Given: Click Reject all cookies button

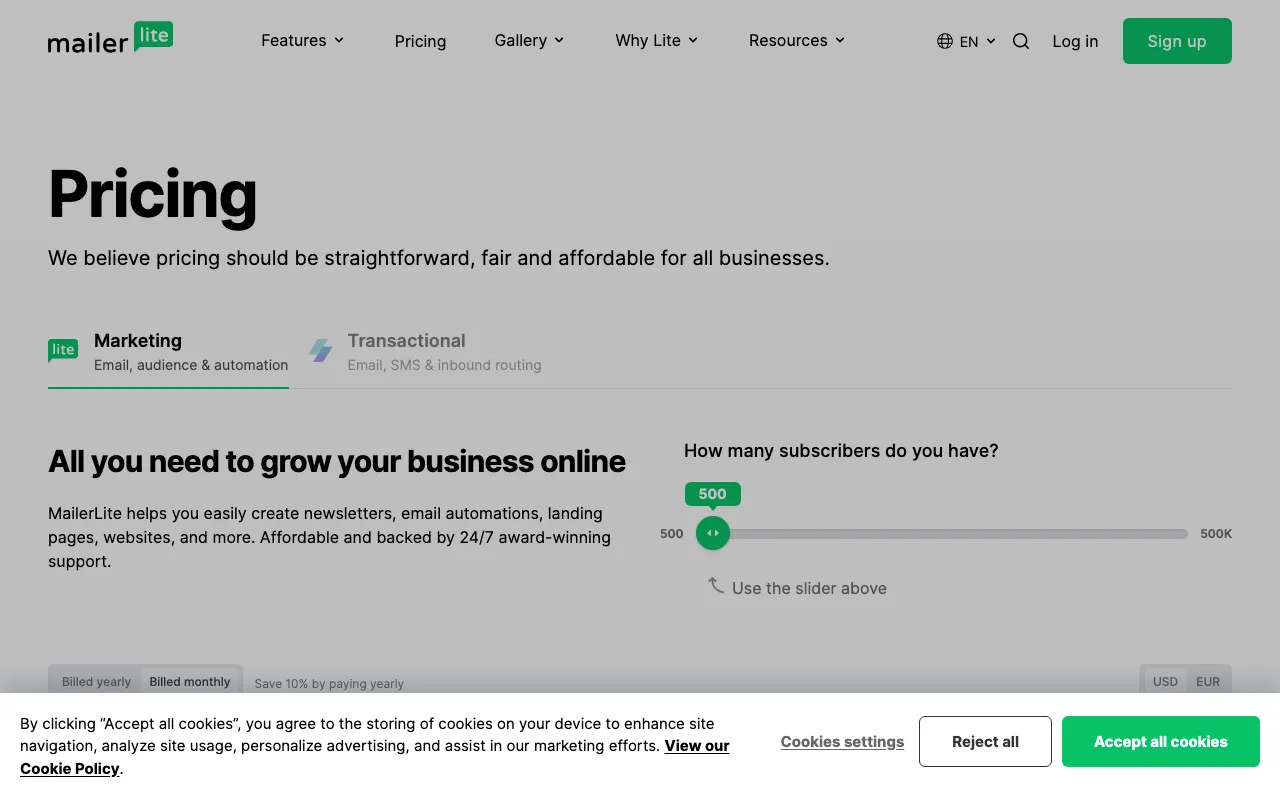Looking at the screenshot, I should (x=985, y=742).
